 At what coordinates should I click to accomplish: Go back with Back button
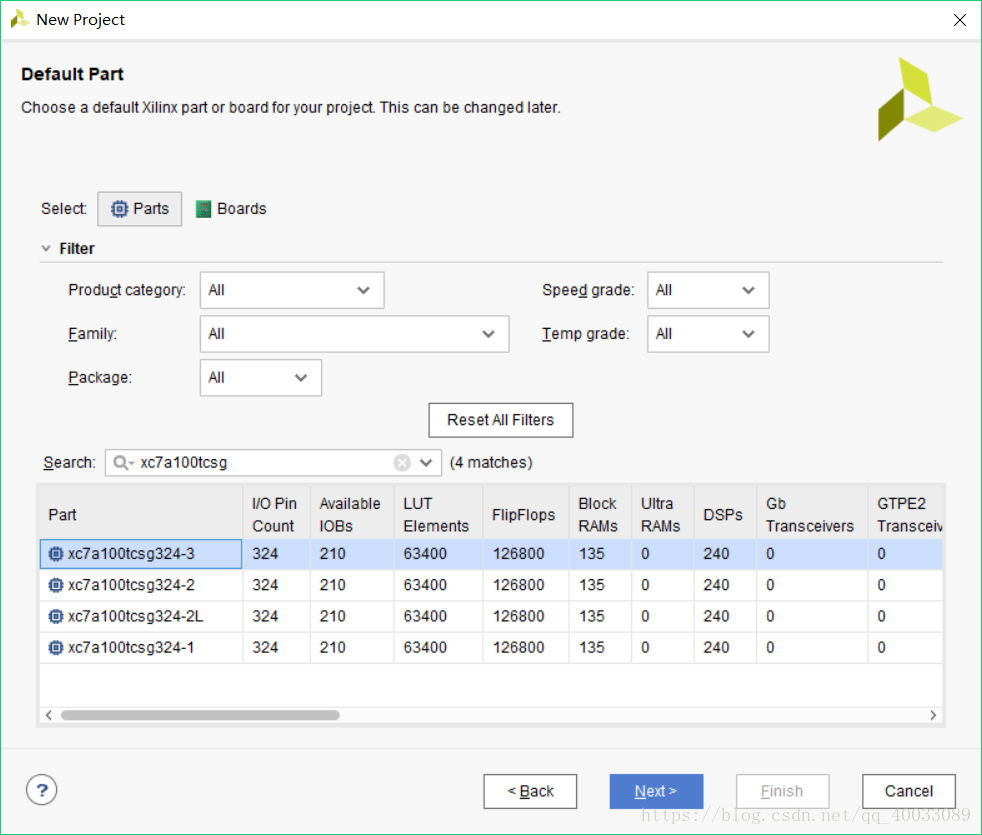530,791
